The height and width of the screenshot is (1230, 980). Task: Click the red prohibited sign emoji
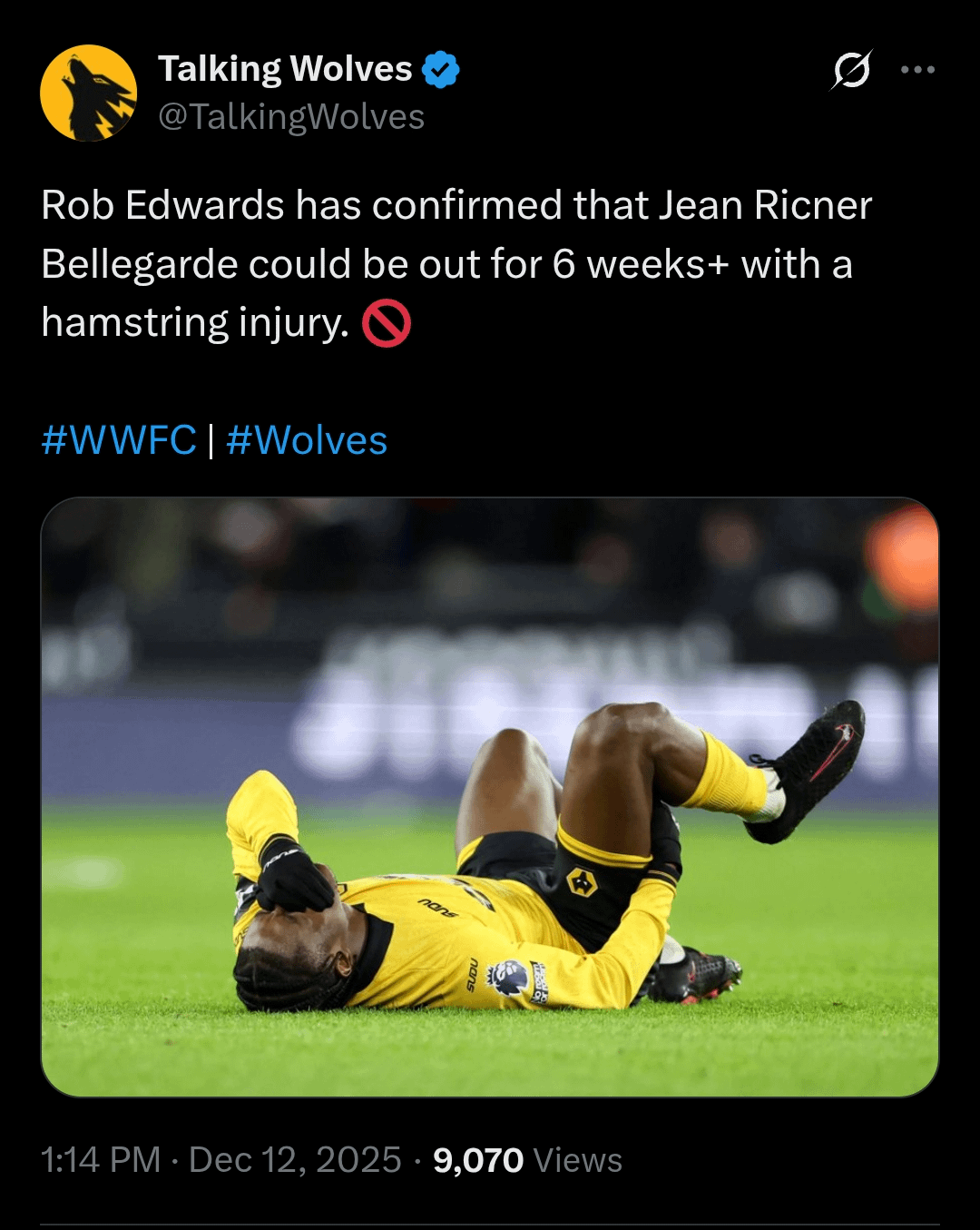387,324
